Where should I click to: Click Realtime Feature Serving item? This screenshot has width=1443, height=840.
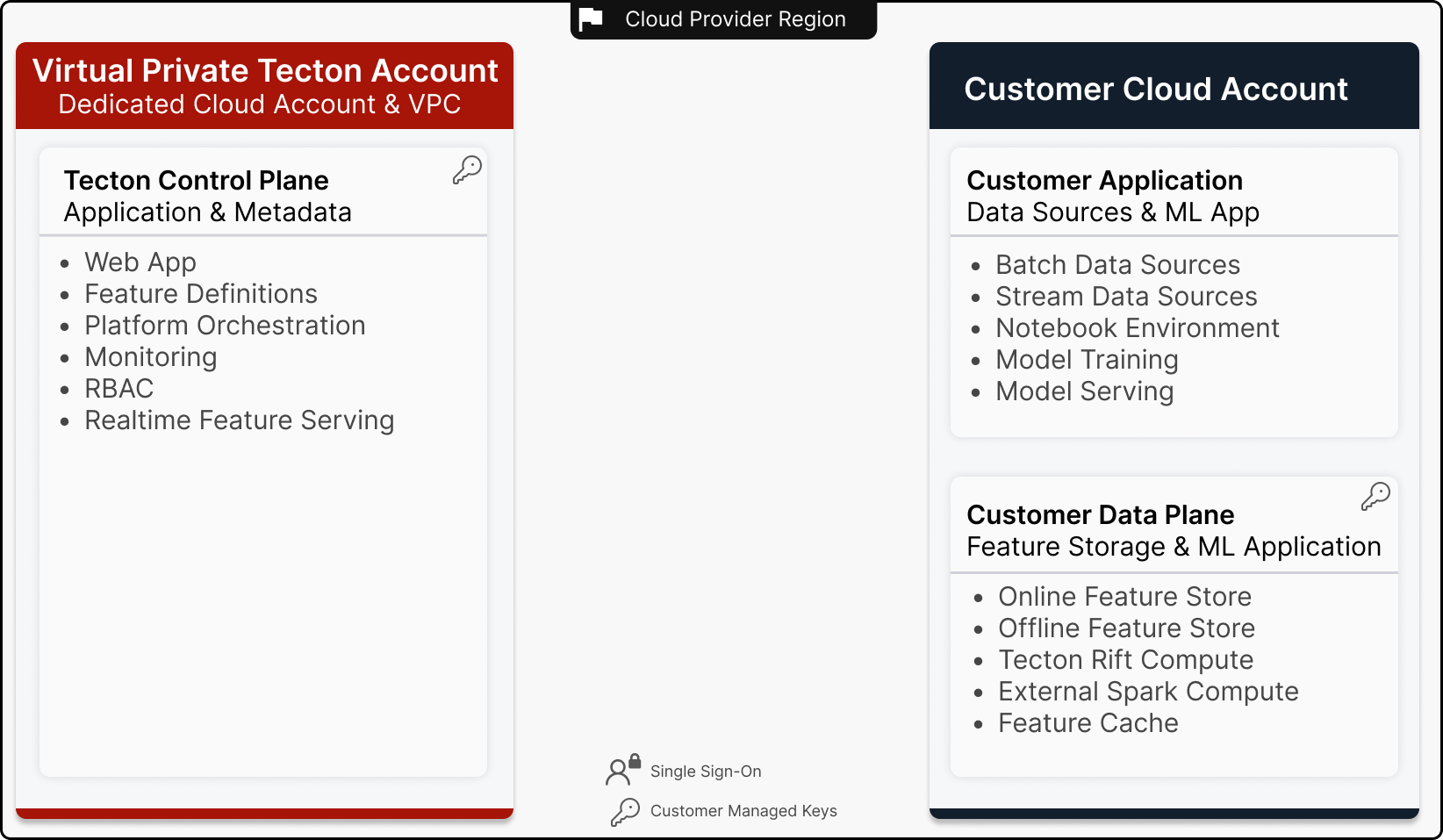click(240, 420)
